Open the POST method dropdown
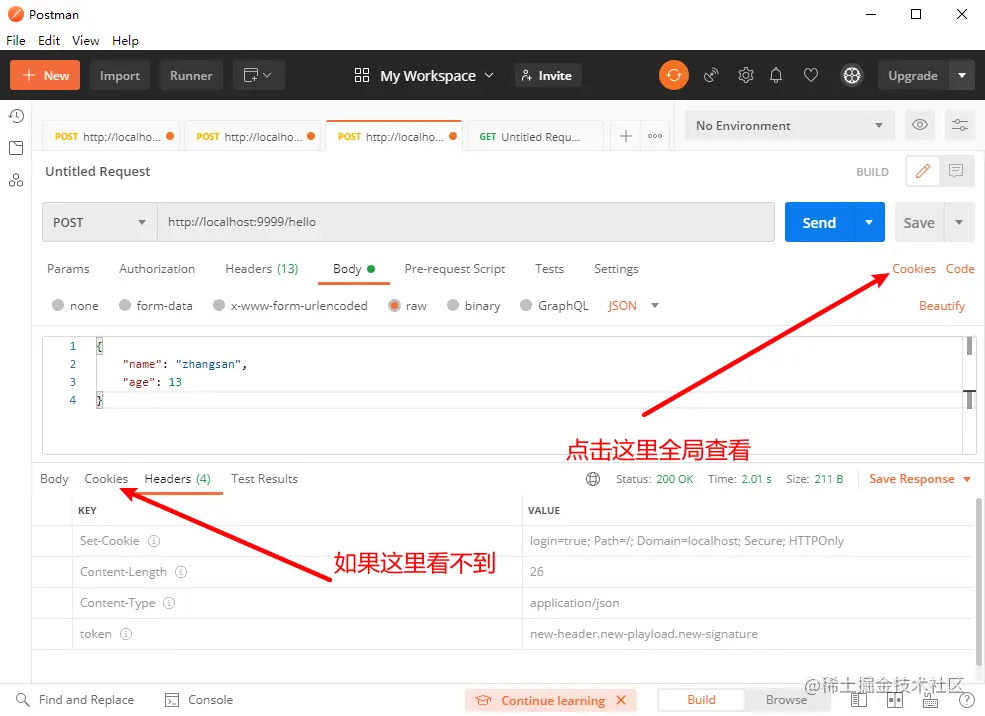Screen dimensions: 985x716 [99, 222]
